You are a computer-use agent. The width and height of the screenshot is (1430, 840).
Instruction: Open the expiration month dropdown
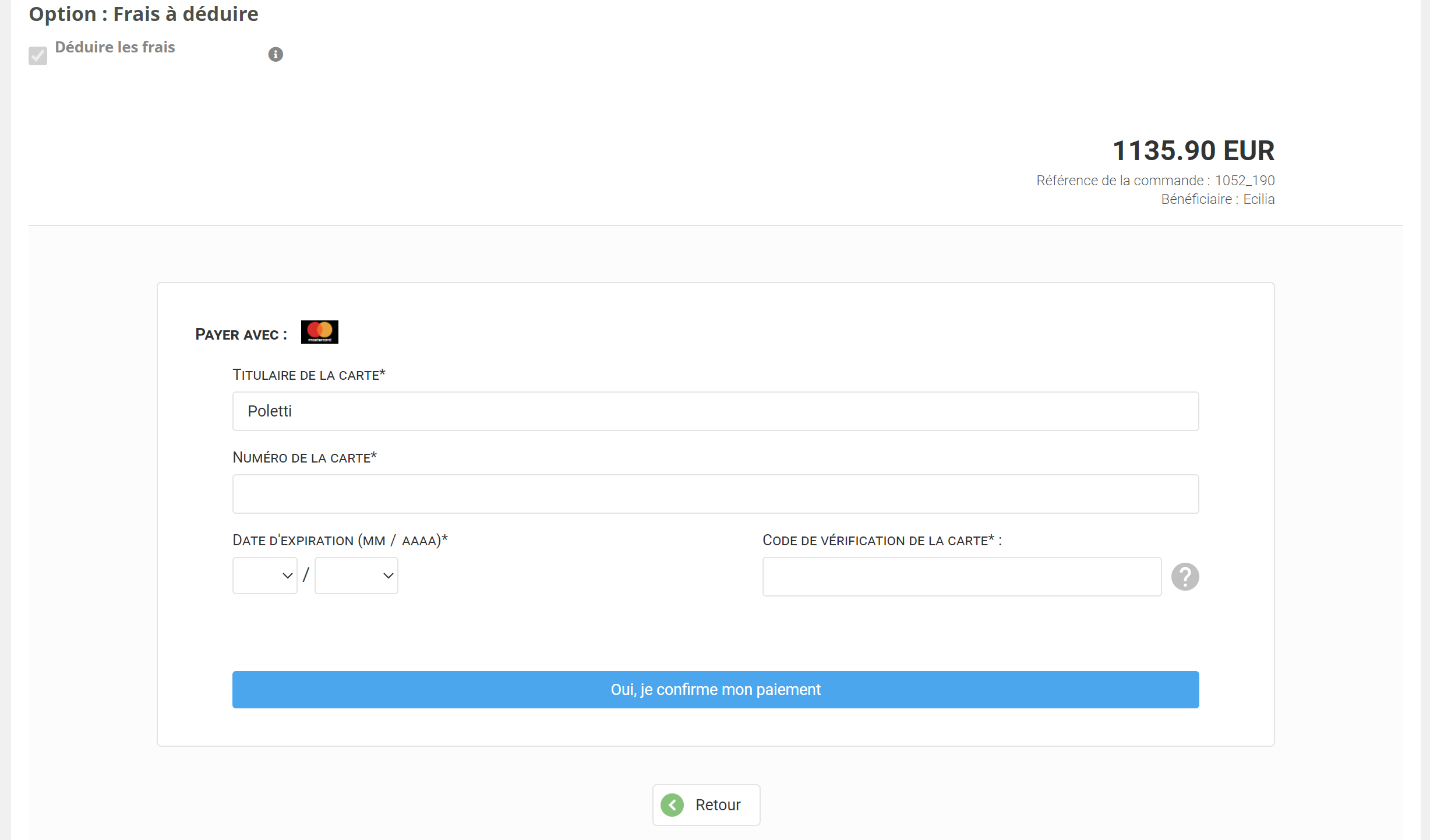(265, 576)
